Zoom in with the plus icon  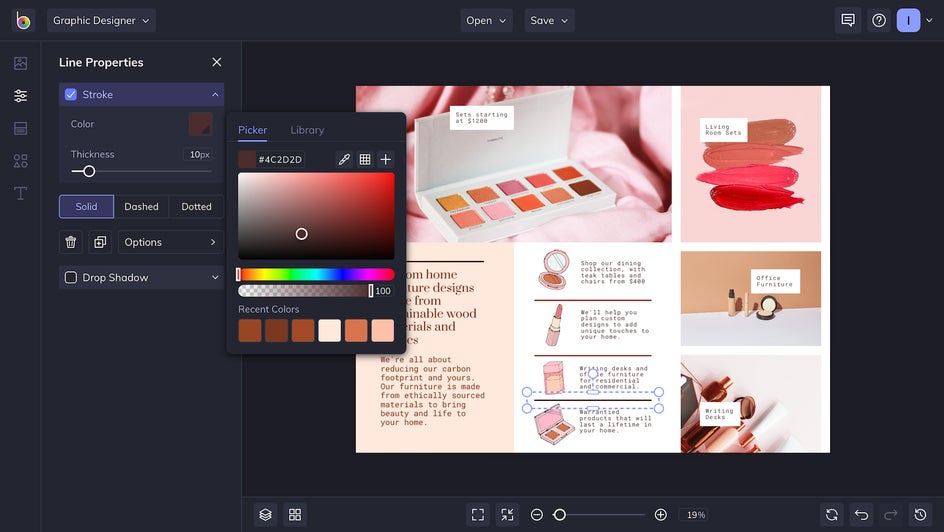click(660, 515)
